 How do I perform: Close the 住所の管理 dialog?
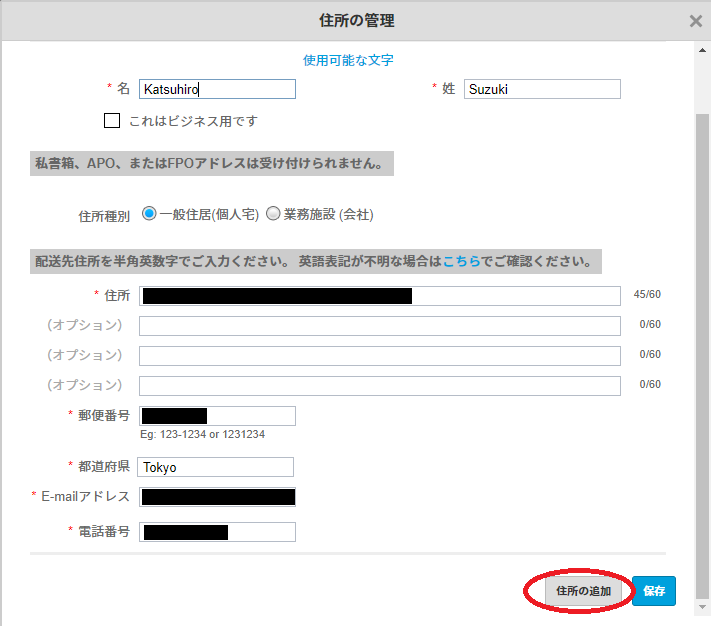click(696, 21)
